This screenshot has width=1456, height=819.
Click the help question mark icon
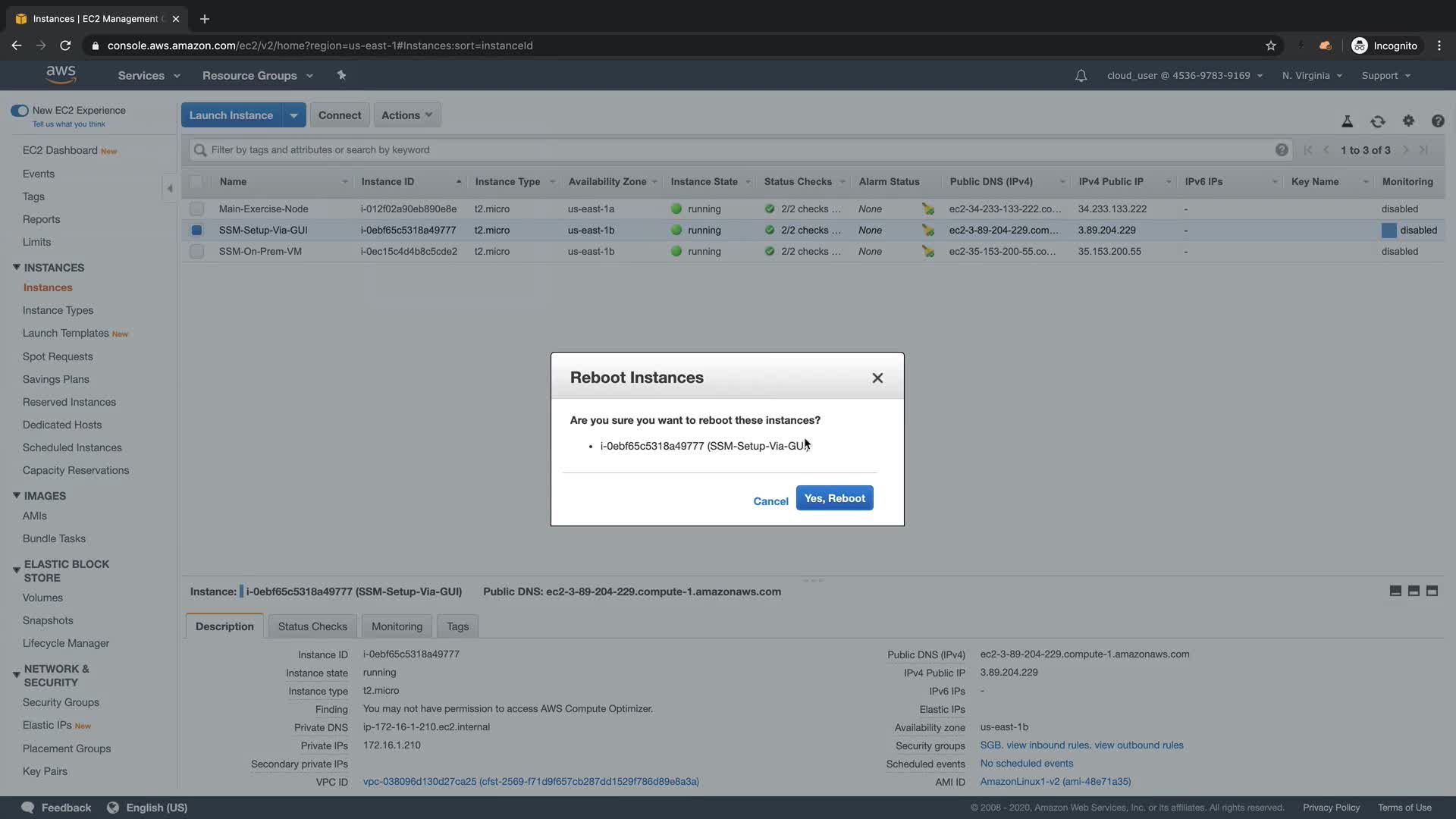click(1437, 121)
